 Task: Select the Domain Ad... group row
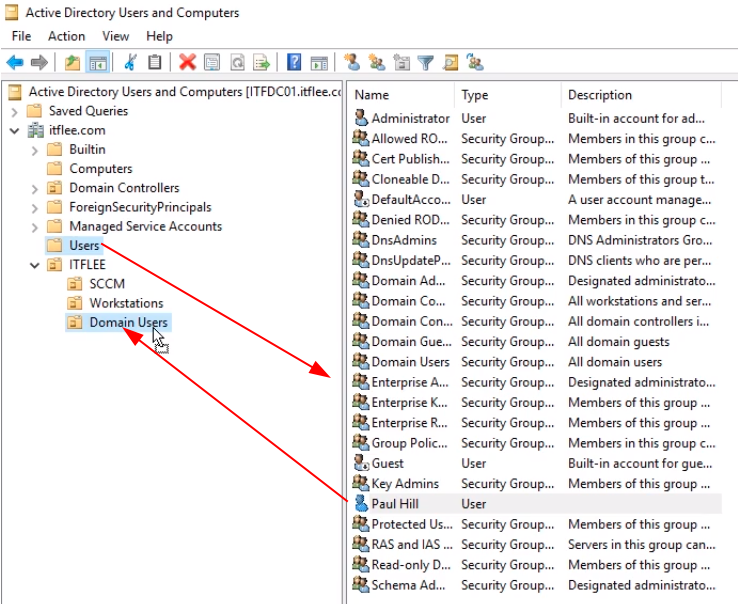pos(537,280)
